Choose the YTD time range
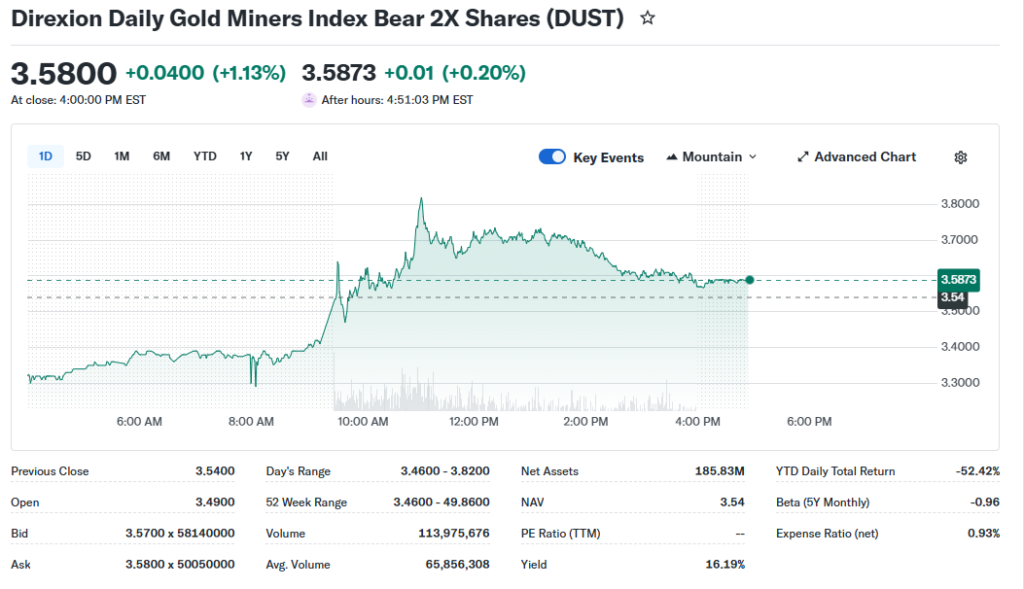Screen dimensions: 1024x589 coord(205,156)
